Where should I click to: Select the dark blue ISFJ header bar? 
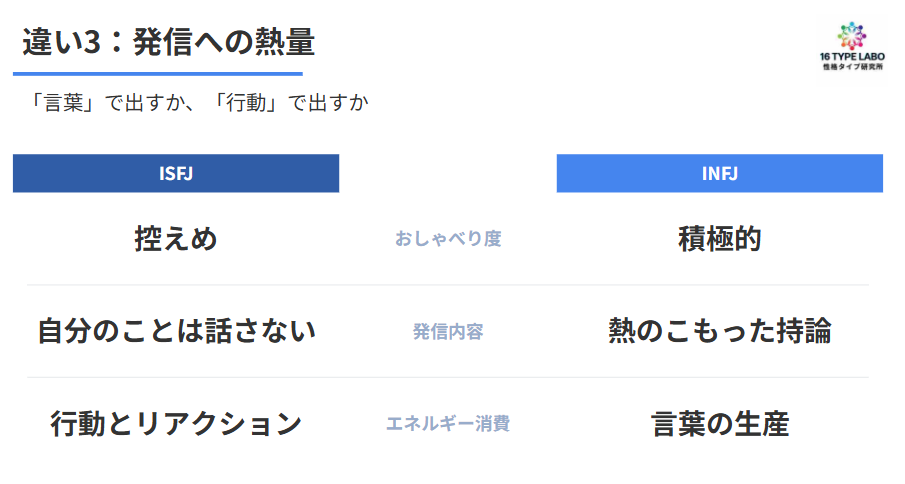point(176,173)
